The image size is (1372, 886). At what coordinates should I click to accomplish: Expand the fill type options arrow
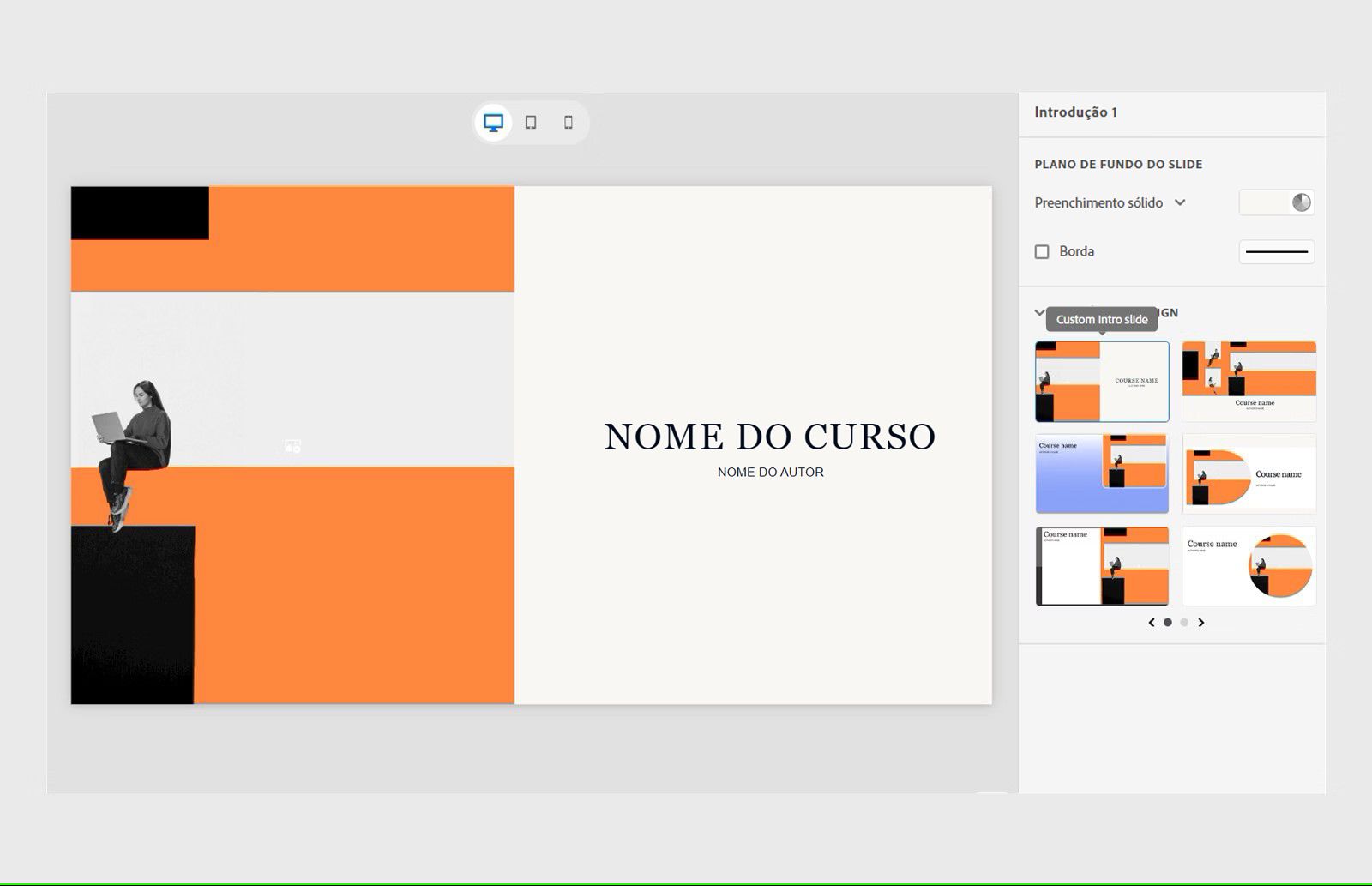pos(1182,202)
